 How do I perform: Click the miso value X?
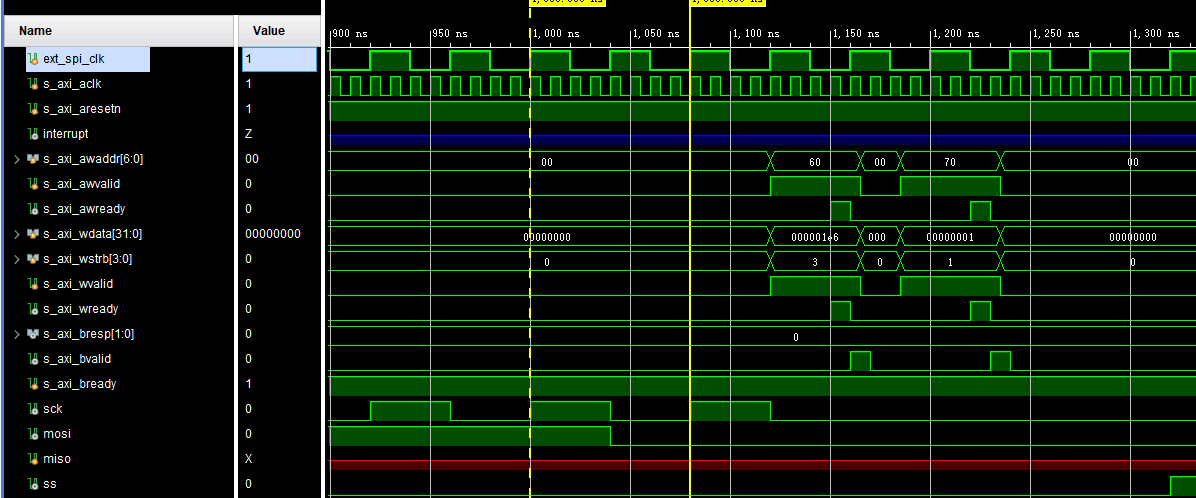[x=248, y=459]
